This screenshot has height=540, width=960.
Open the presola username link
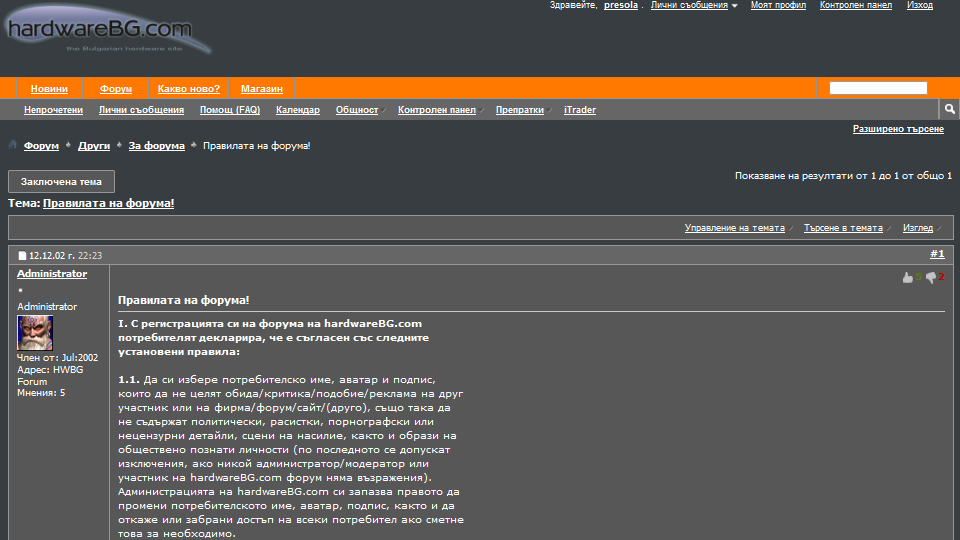[621, 6]
